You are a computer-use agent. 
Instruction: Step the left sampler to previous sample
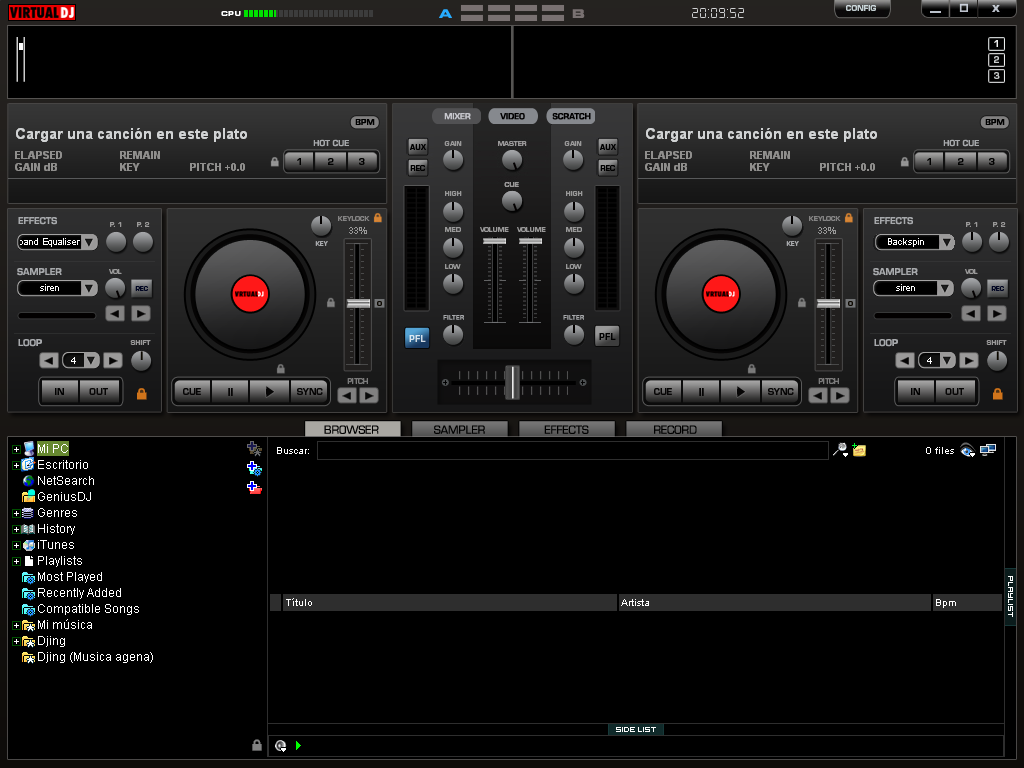coord(115,313)
